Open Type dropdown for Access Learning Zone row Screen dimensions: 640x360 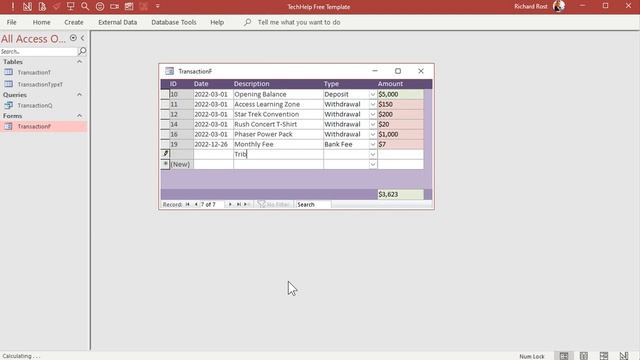click(x=372, y=104)
